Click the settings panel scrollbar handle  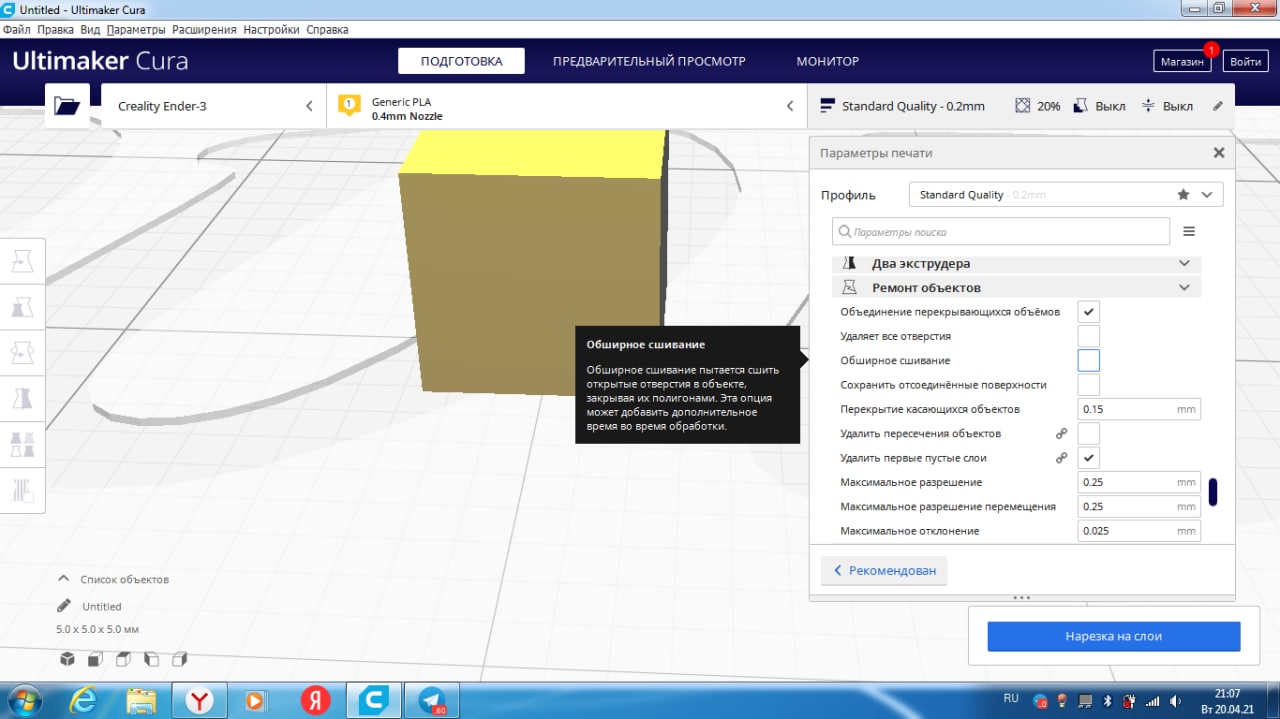[1213, 492]
